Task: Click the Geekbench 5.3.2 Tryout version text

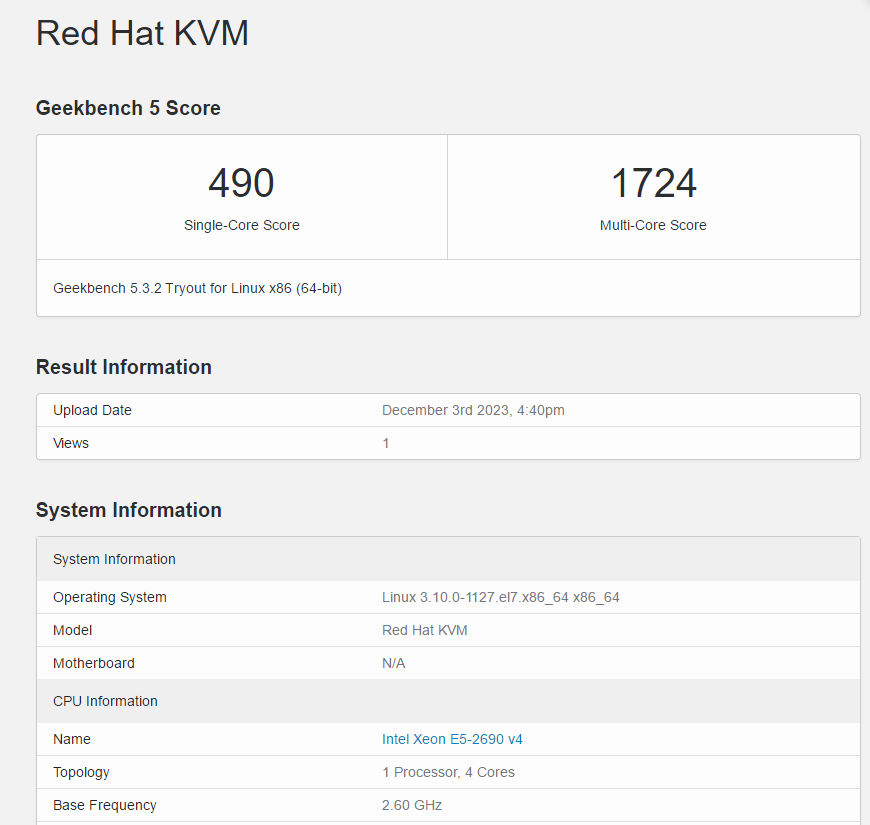Action: click(198, 289)
